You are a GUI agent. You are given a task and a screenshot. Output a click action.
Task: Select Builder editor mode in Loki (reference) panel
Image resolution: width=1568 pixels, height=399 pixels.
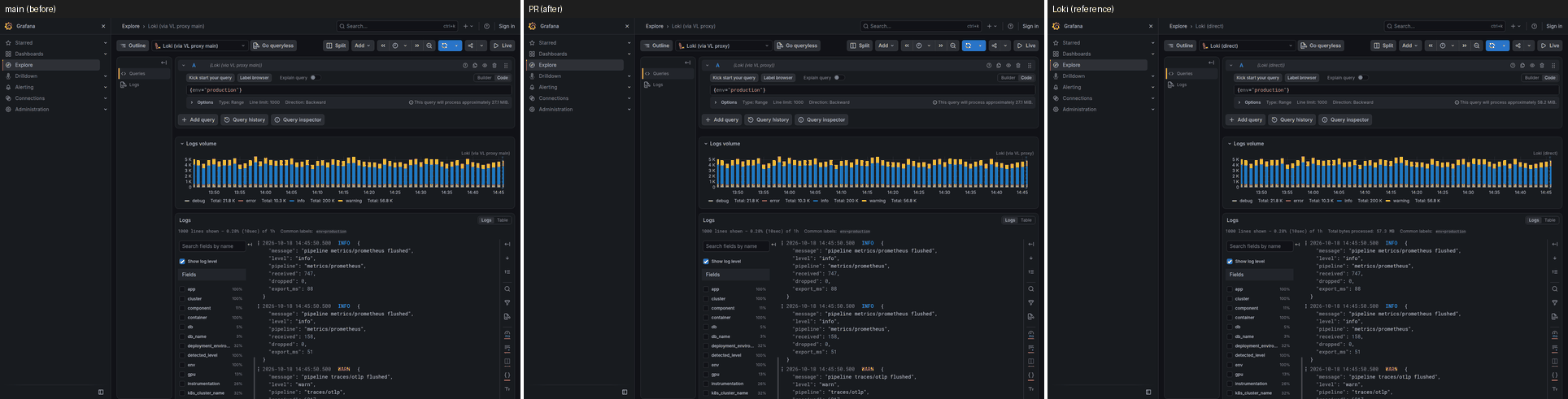pyautogui.click(x=1531, y=77)
